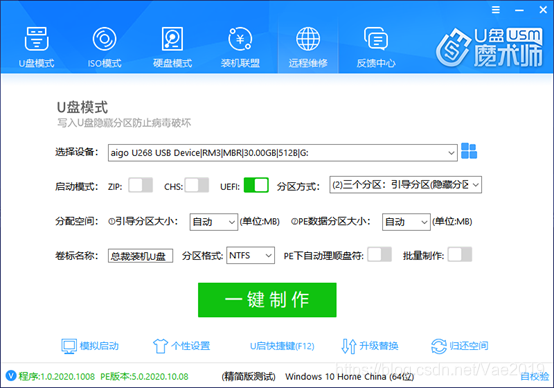
Task: Select the 硬盘模式 hard disk icon
Action: [172, 39]
